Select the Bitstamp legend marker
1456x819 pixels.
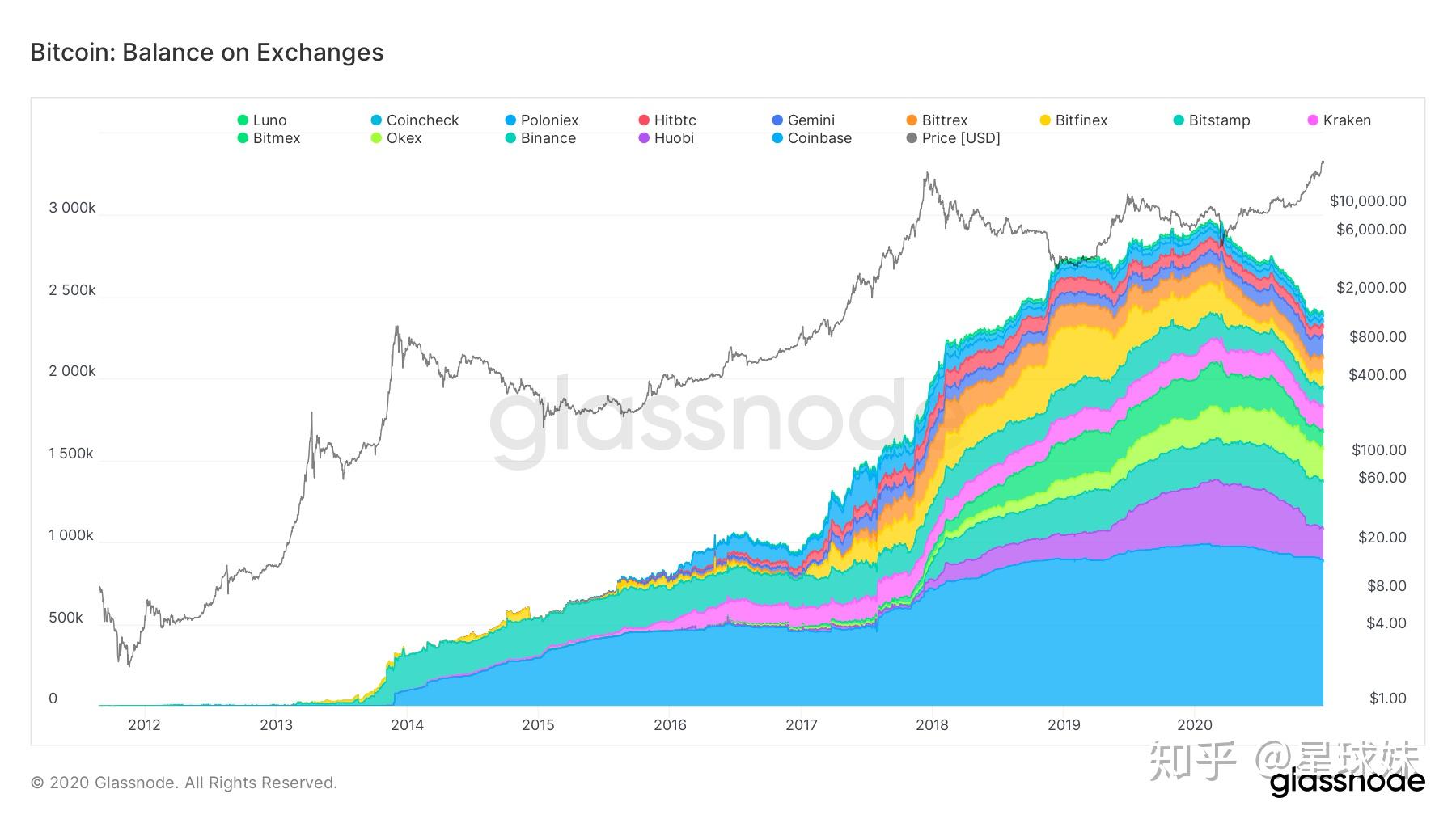tap(1179, 120)
